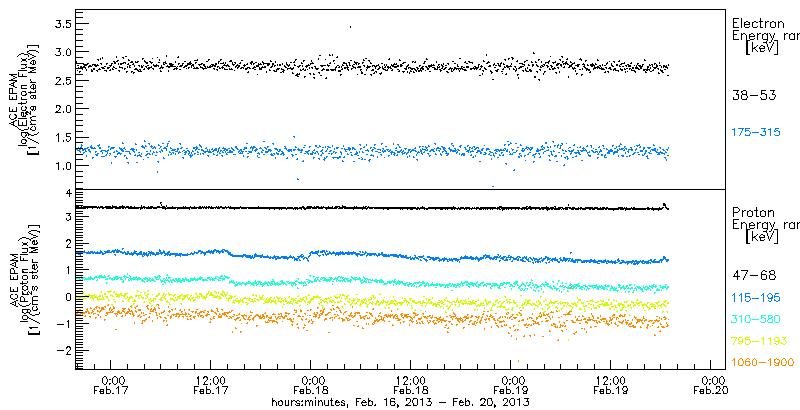Select the "38-53" electron energy label

754,95
